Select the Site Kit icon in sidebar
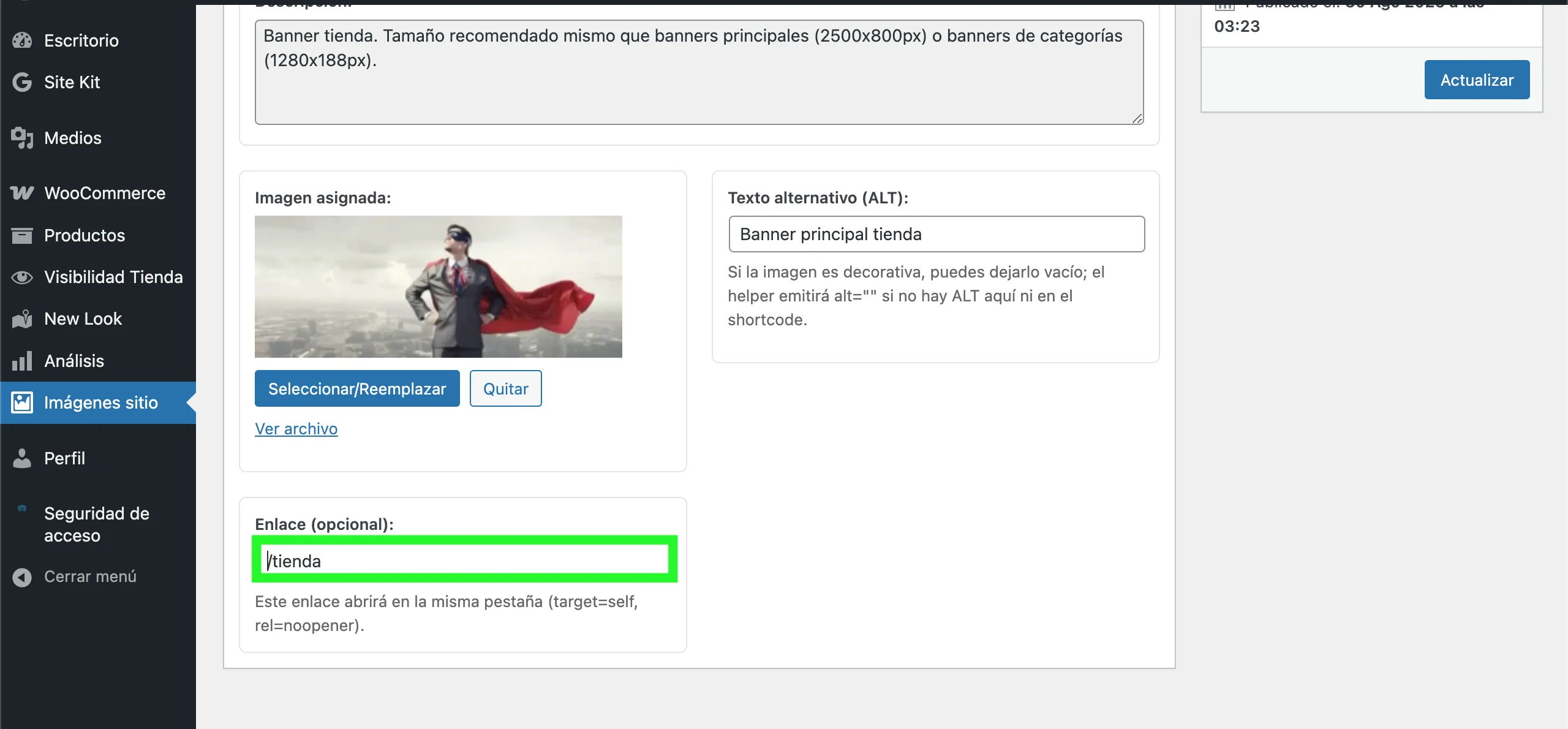1568x729 pixels. (21, 81)
